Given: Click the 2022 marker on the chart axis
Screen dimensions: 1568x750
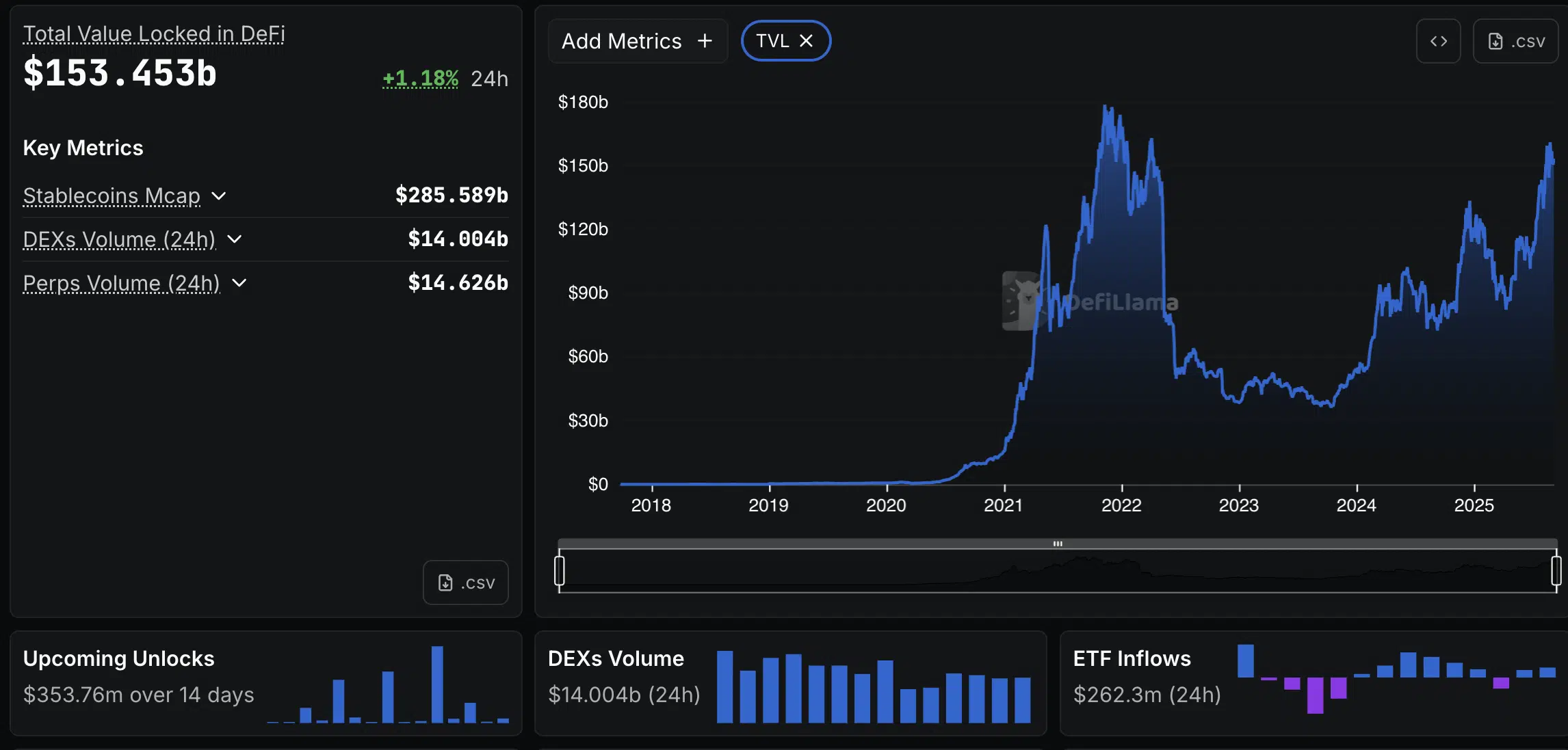Looking at the screenshot, I should pos(1121,505).
